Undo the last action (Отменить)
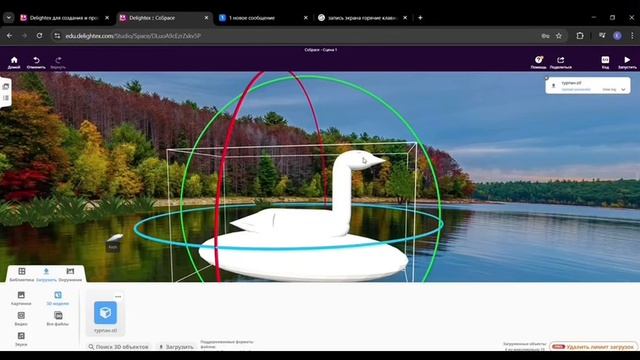Viewport: 640px width, 360px height. point(36,62)
